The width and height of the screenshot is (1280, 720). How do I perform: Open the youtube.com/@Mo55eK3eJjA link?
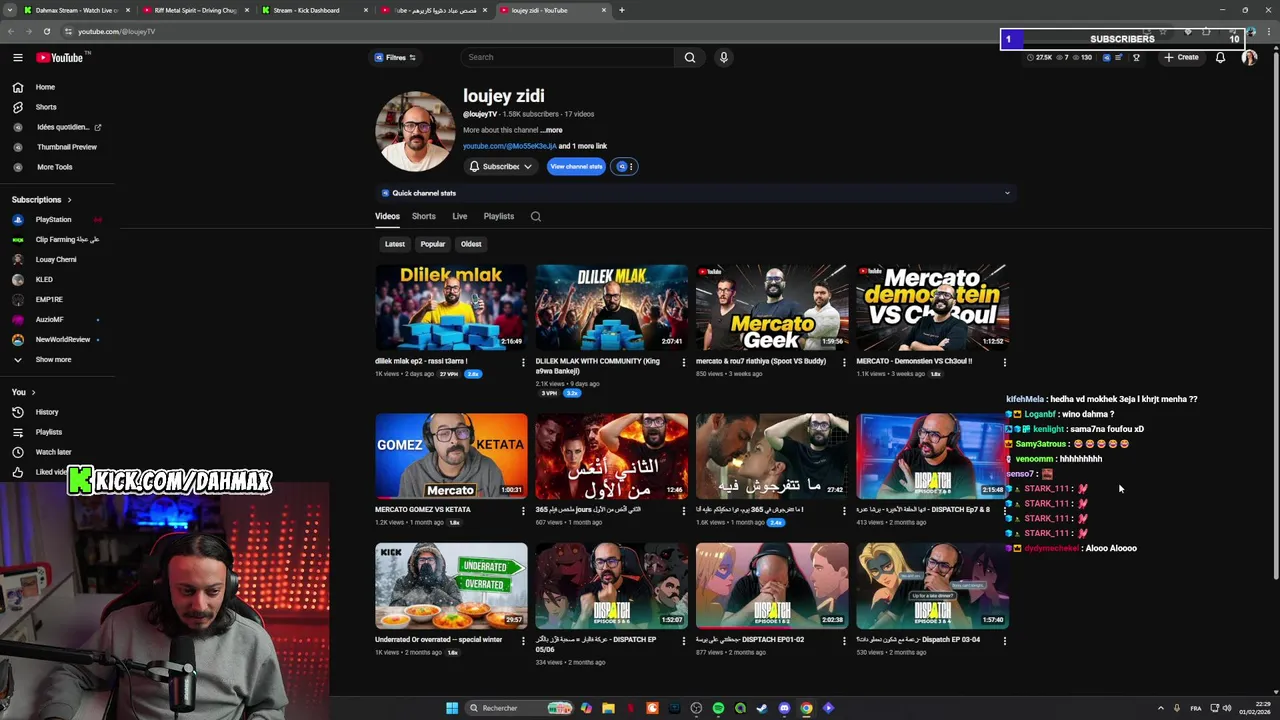510,146
